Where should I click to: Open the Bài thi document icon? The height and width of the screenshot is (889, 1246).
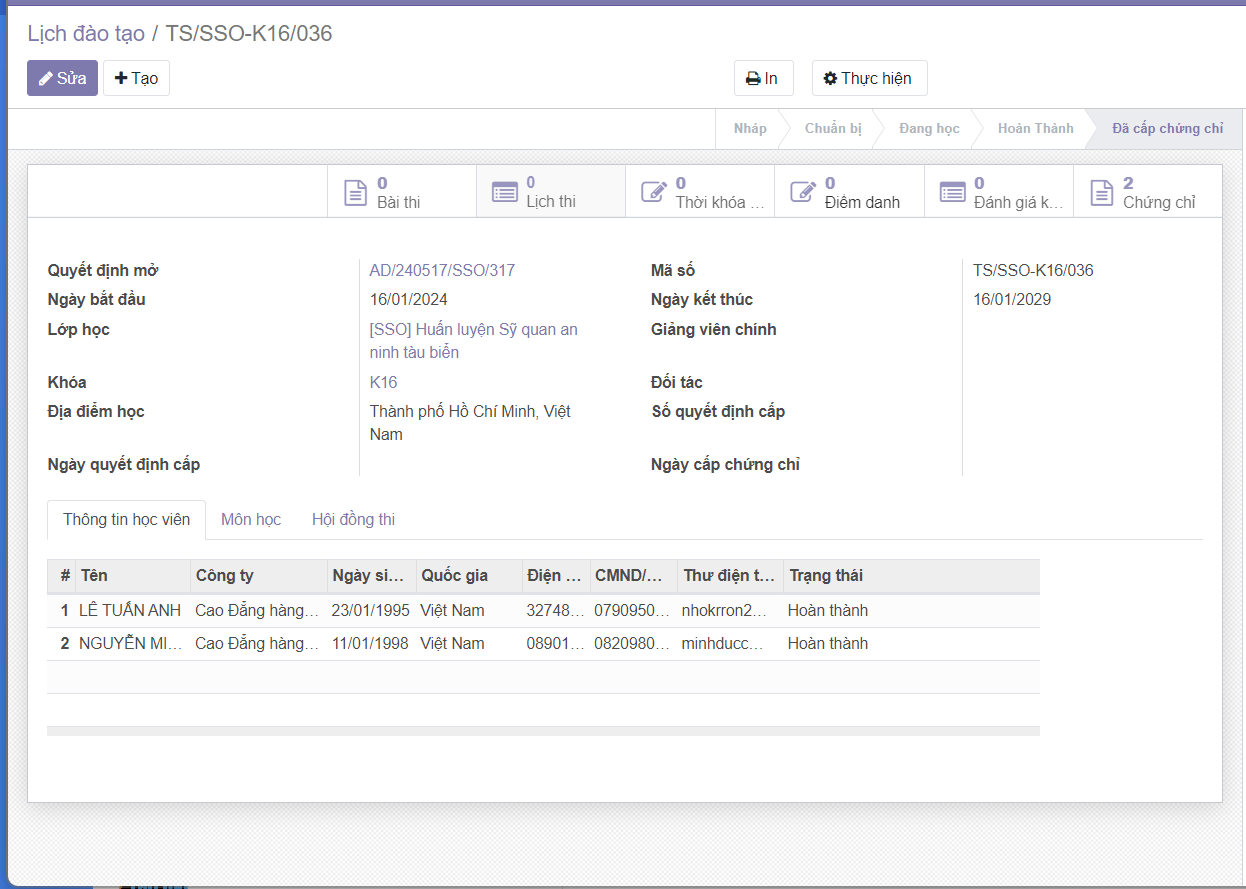pos(356,192)
